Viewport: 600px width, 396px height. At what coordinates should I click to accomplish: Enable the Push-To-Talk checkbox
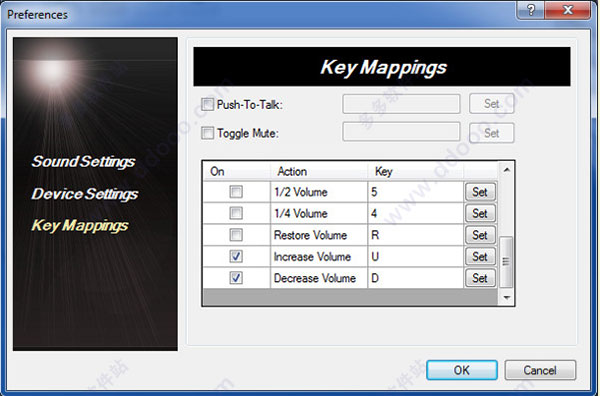coord(207,104)
